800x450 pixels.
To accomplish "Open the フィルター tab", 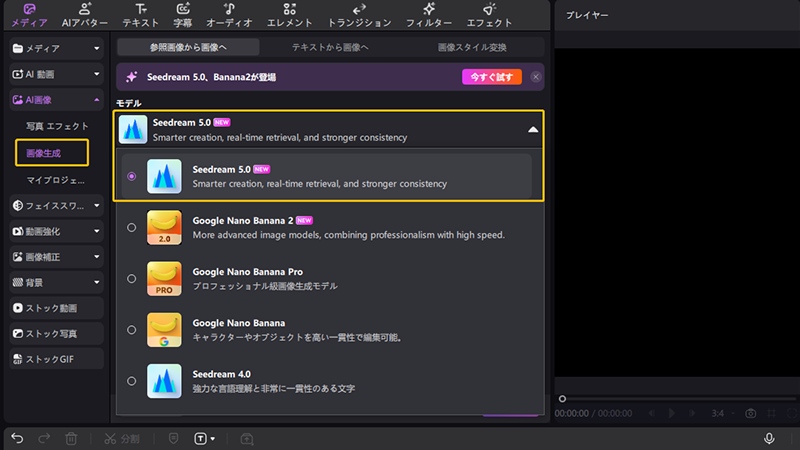I will [429, 15].
